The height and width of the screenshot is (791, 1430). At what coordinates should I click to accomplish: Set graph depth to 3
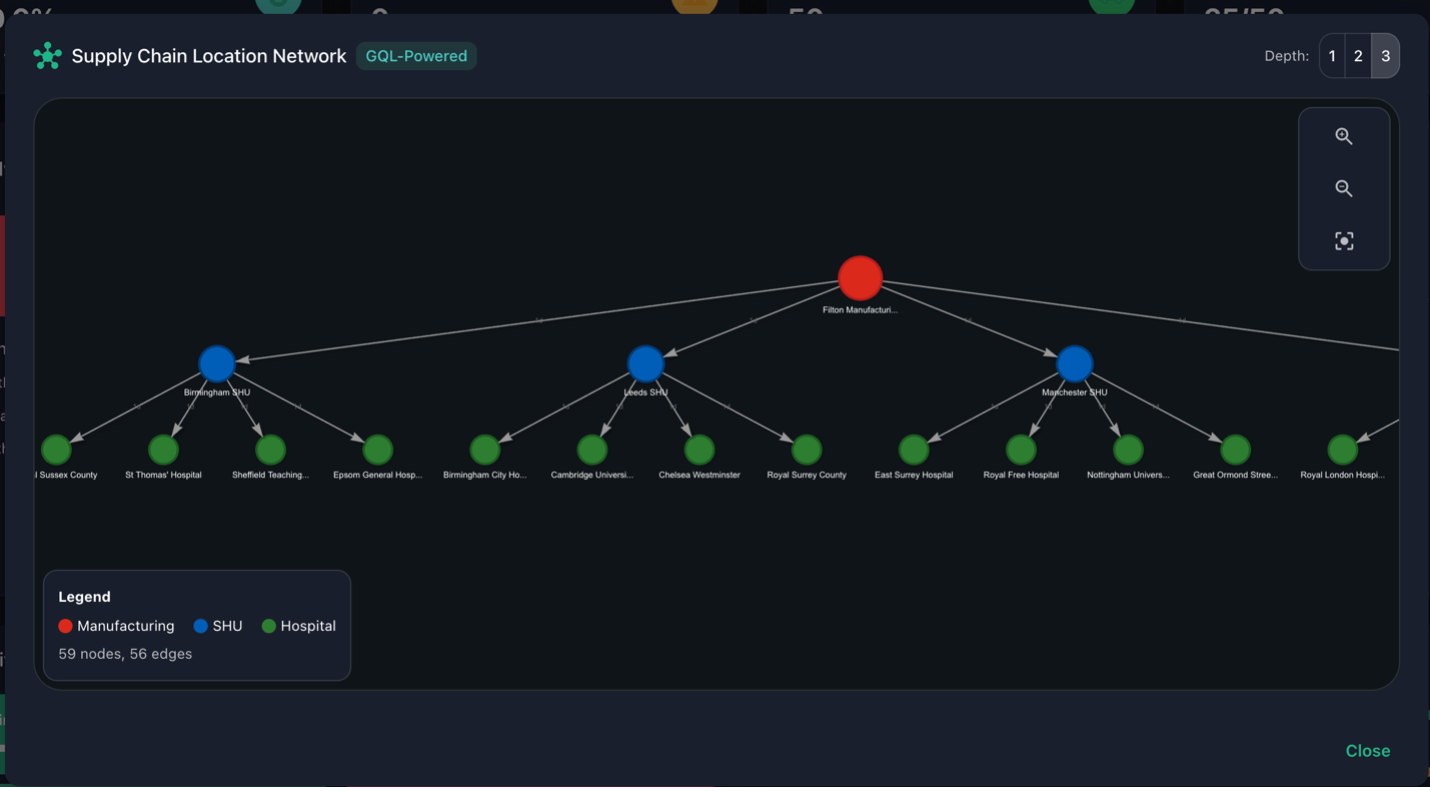tap(1385, 56)
